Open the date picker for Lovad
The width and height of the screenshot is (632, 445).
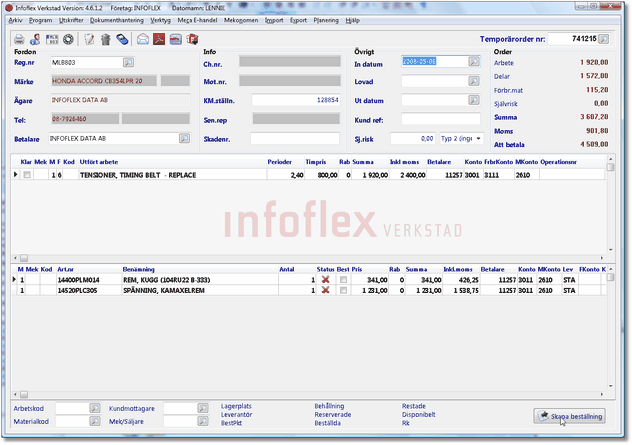(474, 81)
